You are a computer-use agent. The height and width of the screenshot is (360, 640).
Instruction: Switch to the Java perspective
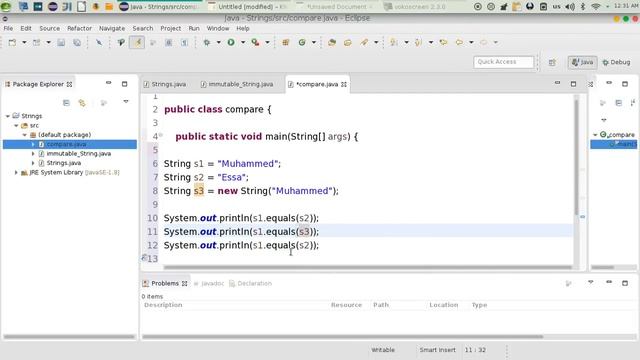coord(582,62)
